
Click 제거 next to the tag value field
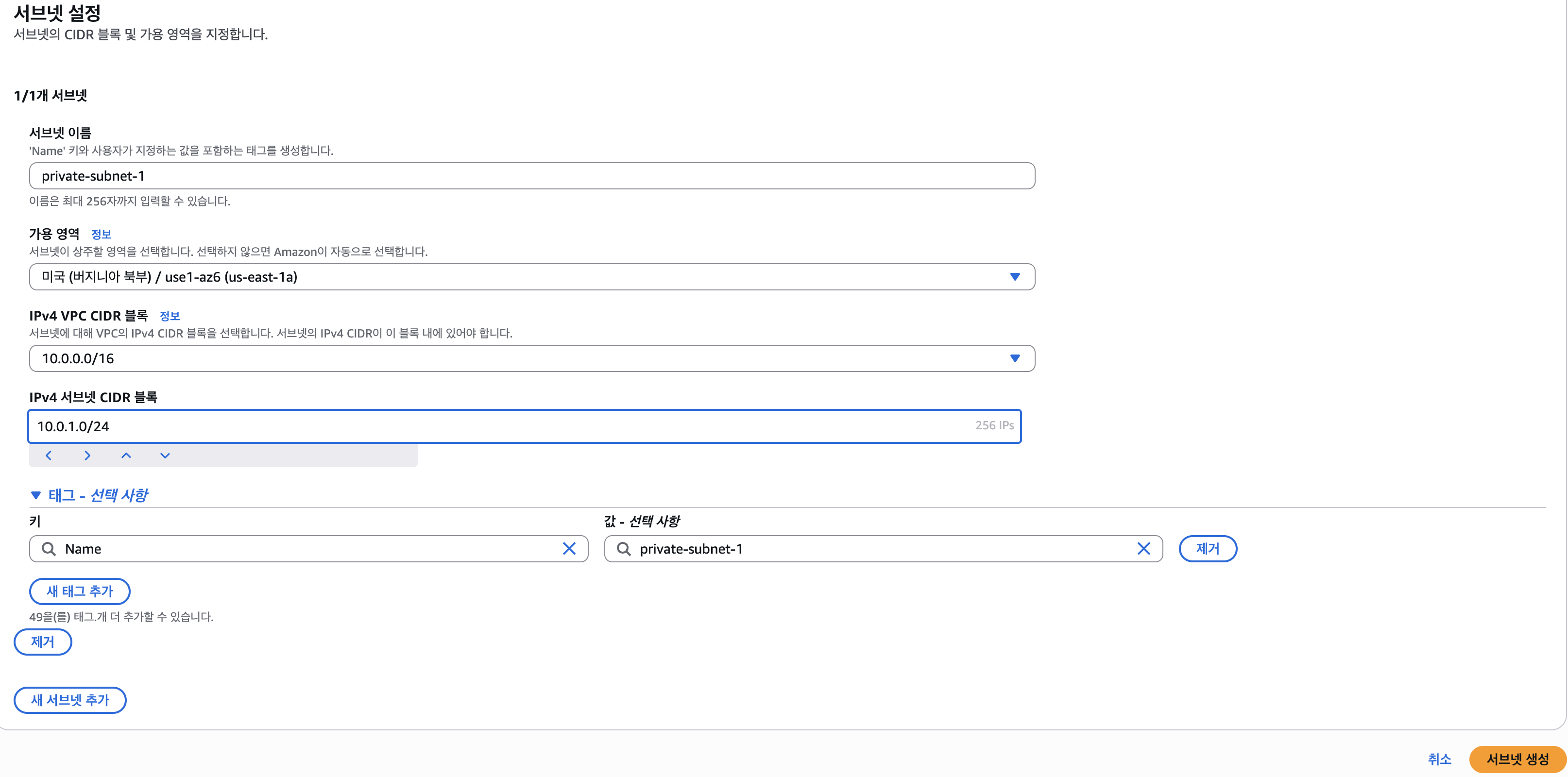(x=1208, y=549)
